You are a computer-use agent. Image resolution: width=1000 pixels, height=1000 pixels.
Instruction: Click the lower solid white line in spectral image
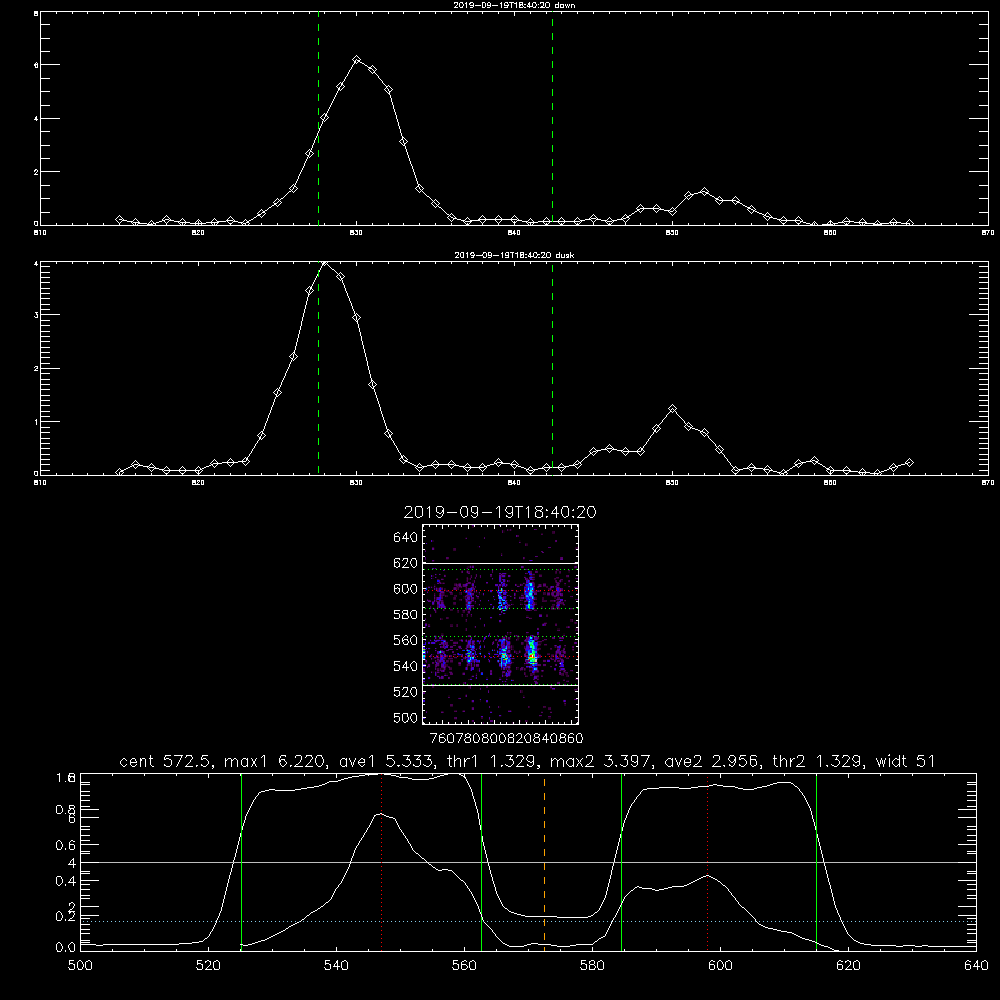point(500,685)
